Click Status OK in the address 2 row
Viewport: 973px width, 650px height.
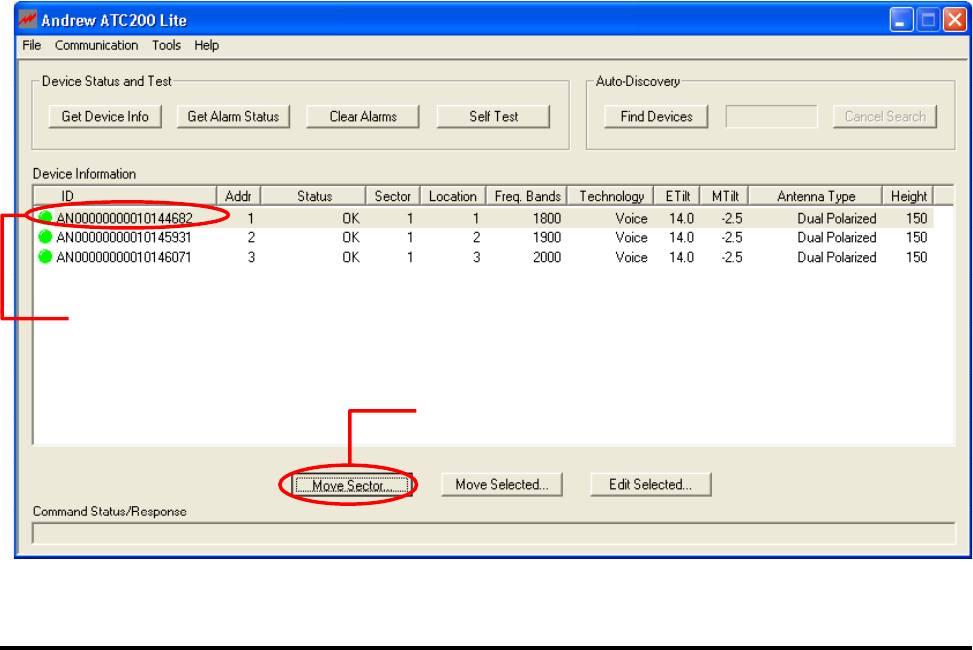pyautogui.click(x=351, y=238)
